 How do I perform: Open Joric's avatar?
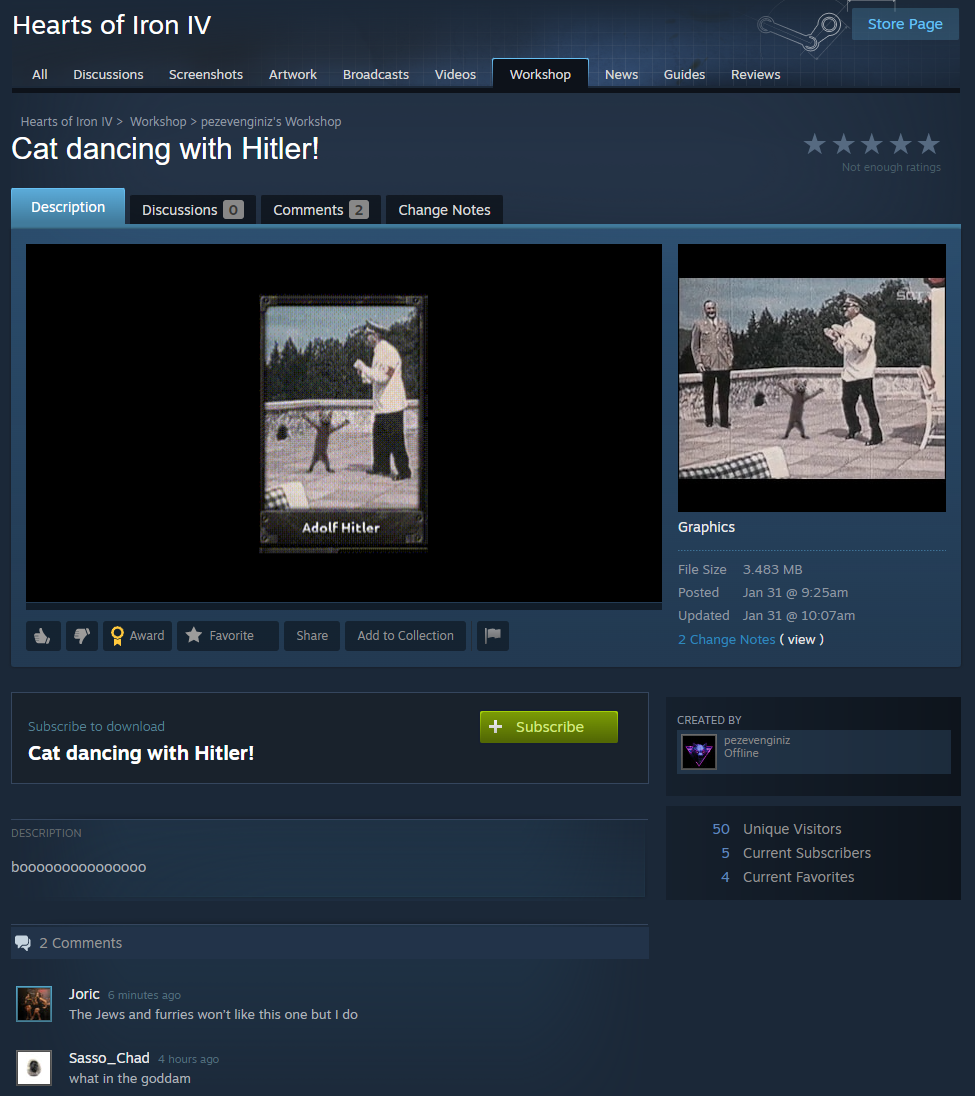(34, 1004)
